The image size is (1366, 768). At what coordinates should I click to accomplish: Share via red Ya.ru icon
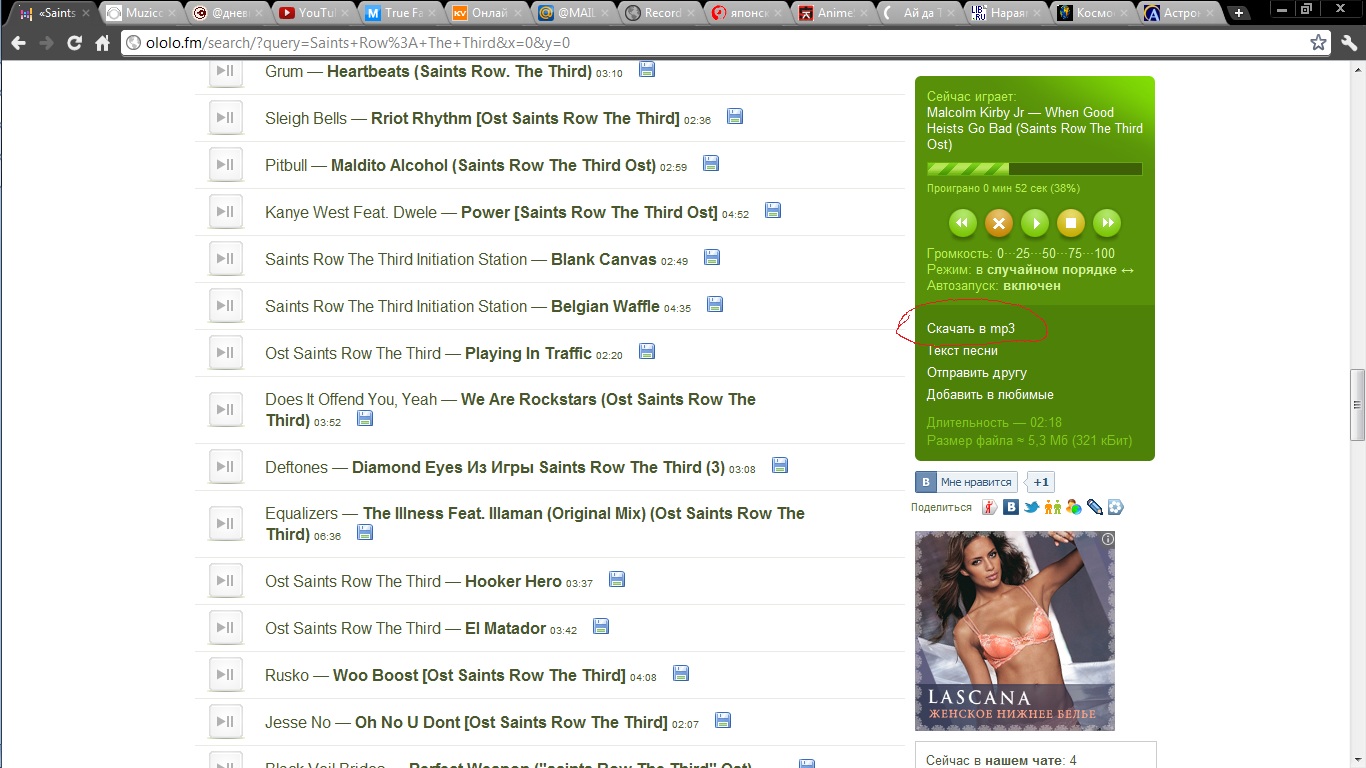[989, 507]
